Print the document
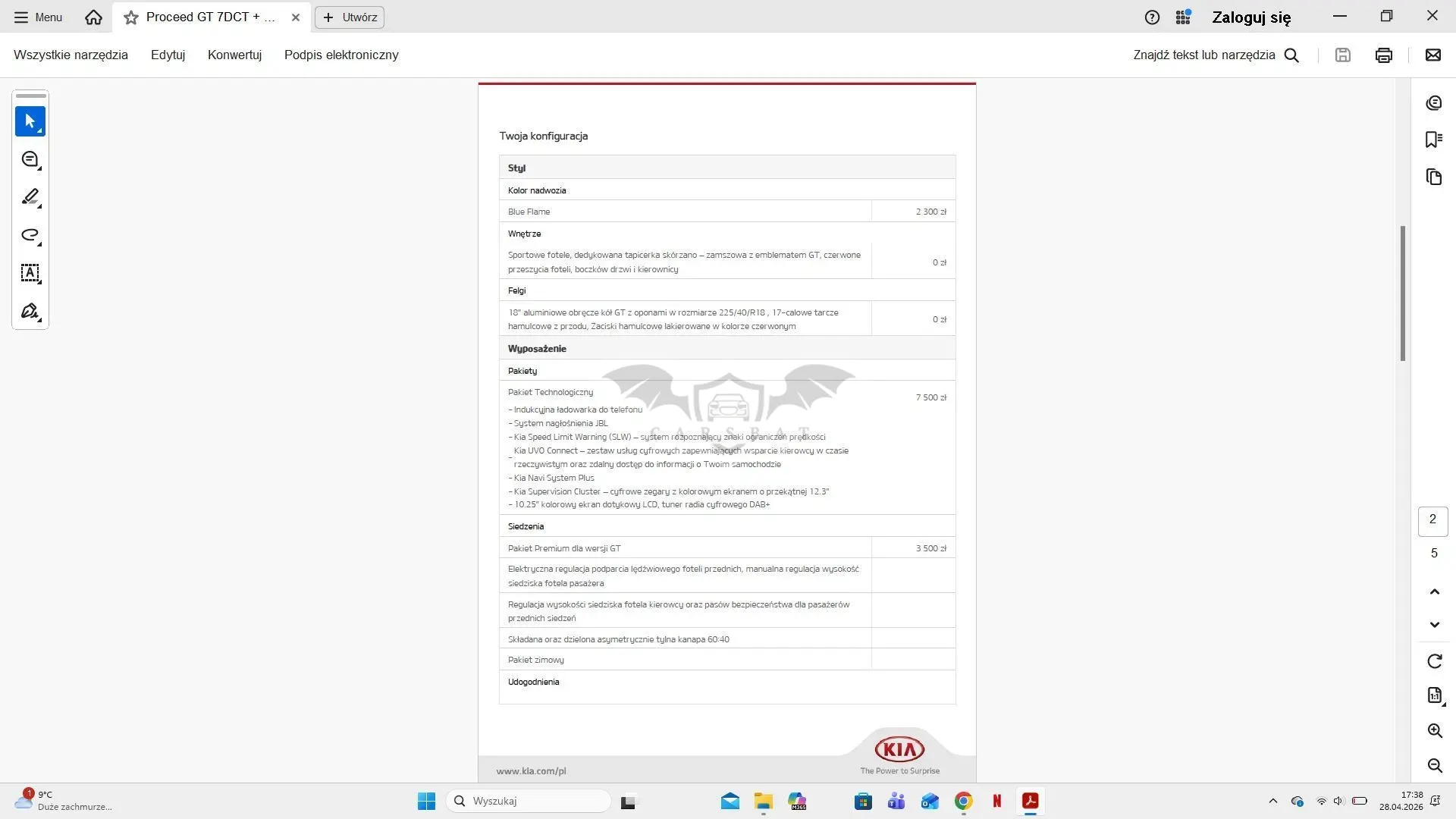 tap(1383, 55)
